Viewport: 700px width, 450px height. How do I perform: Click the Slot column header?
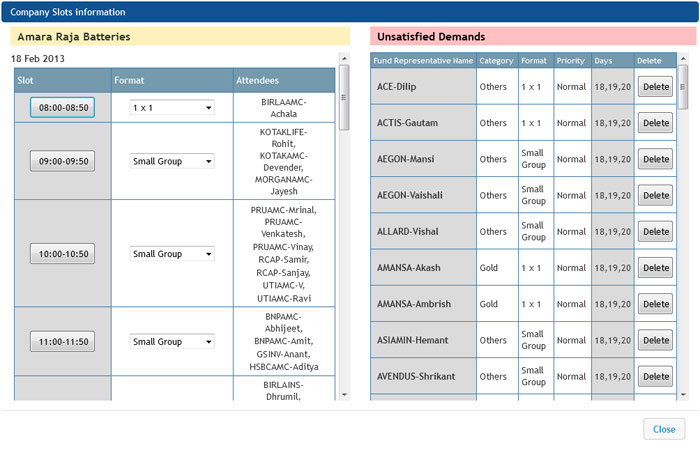click(x=62, y=80)
